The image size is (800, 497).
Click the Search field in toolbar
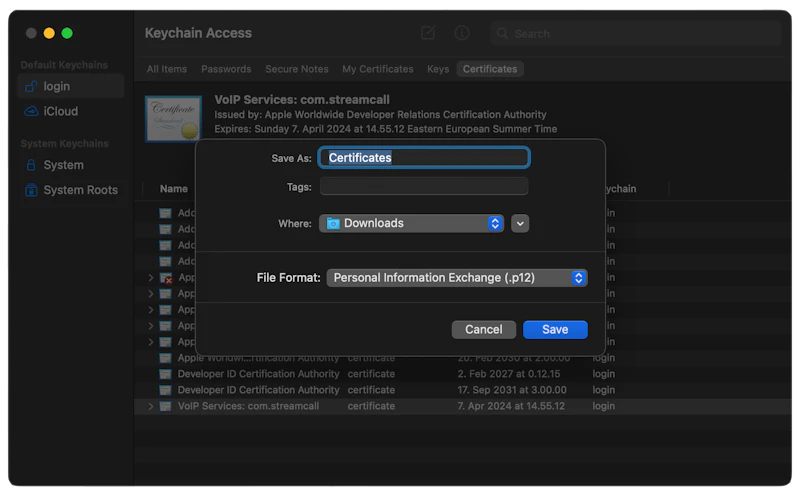click(635, 34)
